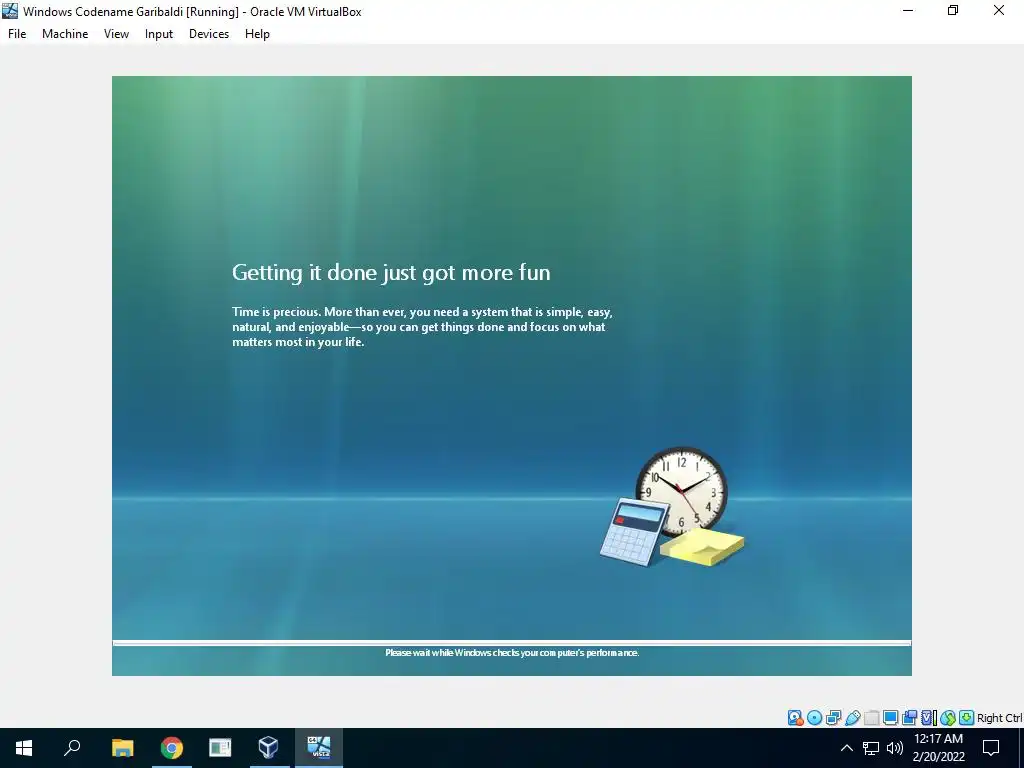Show hidden system tray icons

click(846, 748)
